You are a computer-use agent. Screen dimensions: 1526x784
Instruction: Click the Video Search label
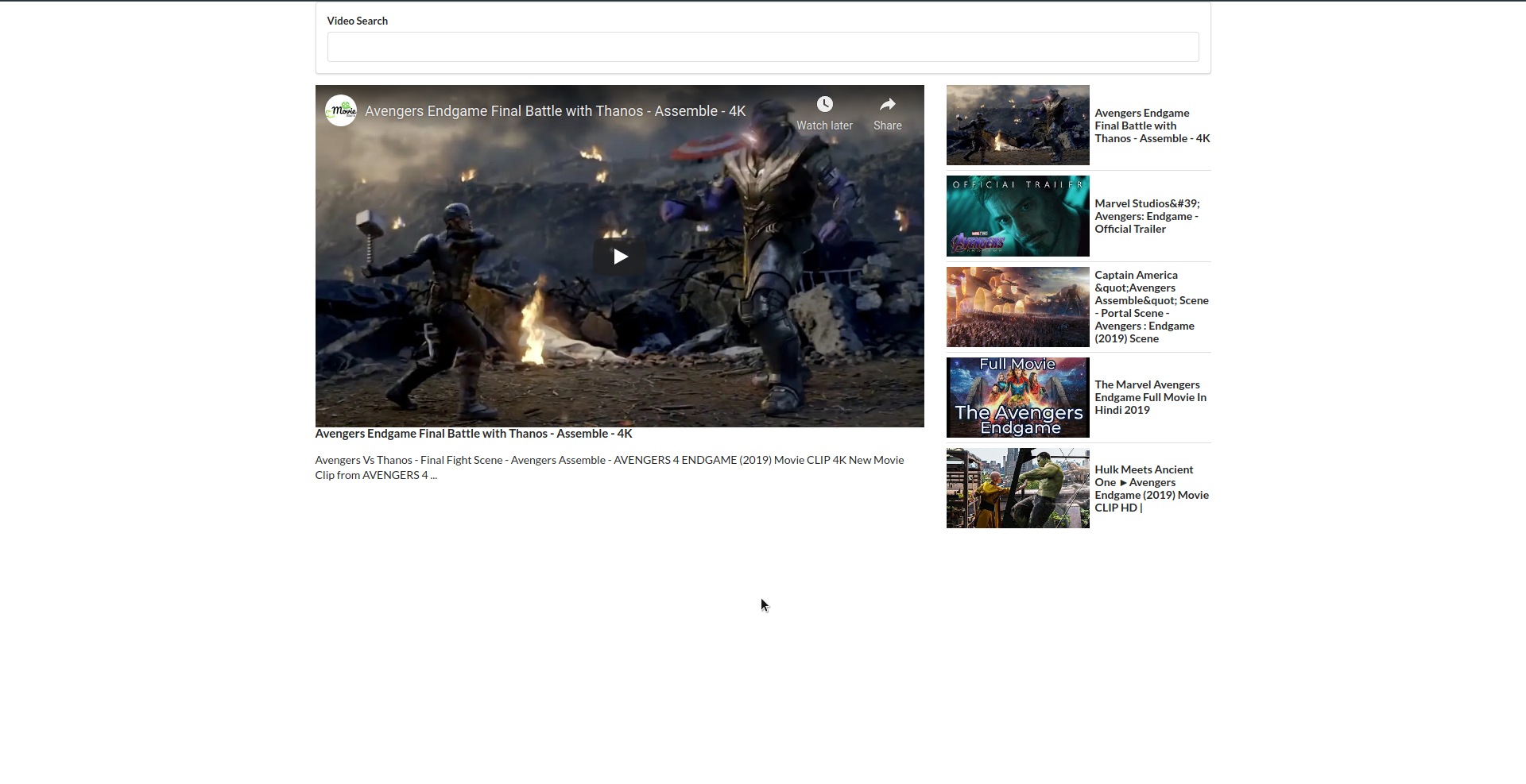[357, 21]
